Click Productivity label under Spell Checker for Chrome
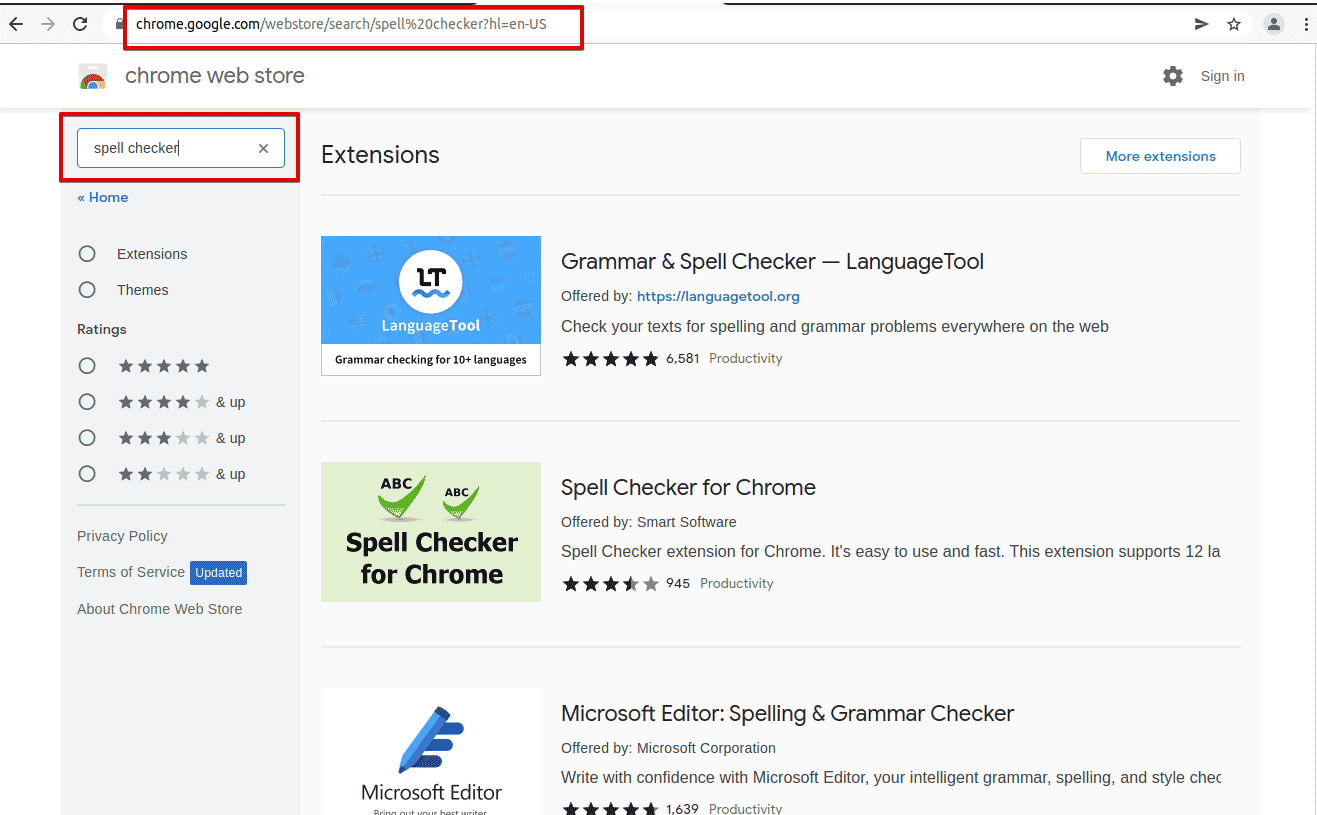 pyautogui.click(x=737, y=584)
